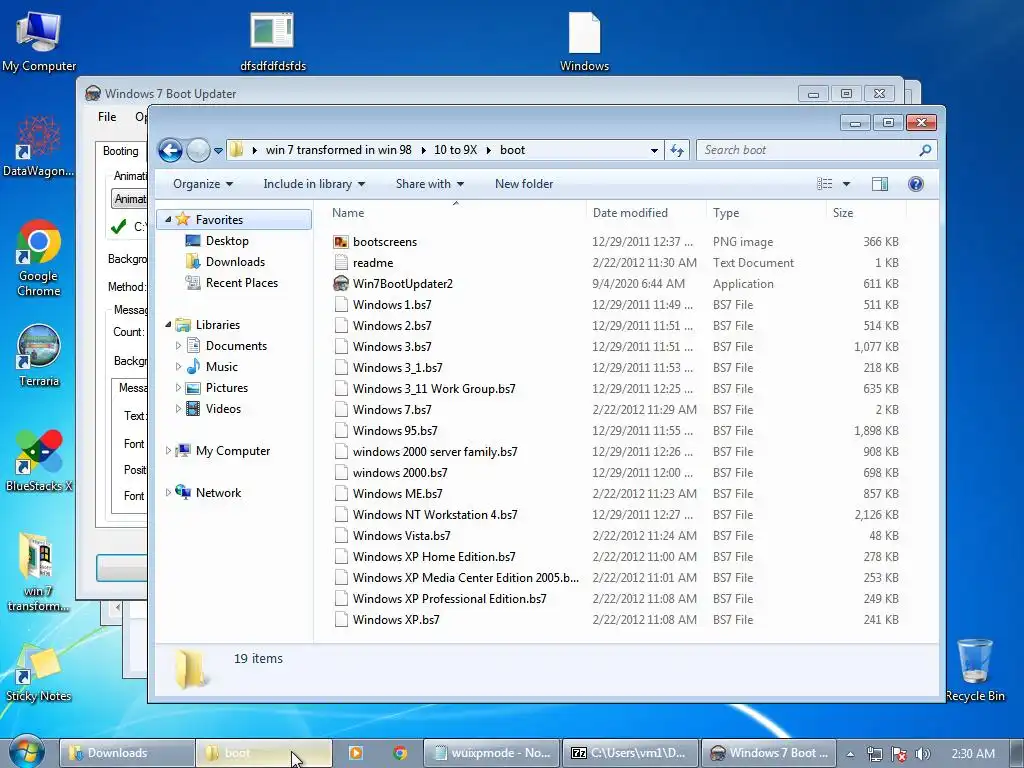Open the Google Chrome desktop shortcut
This screenshot has width=1024, height=768.
(x=39, y=259)
